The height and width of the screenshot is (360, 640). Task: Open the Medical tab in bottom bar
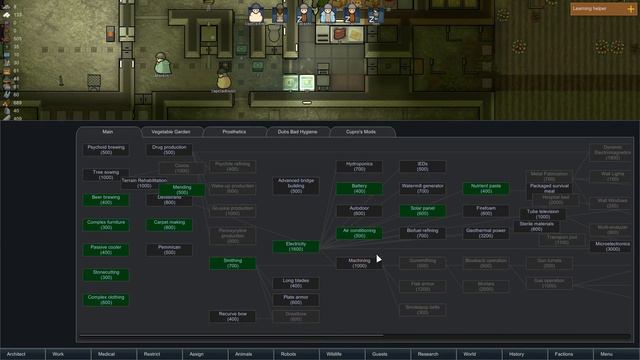coord(114,354)
